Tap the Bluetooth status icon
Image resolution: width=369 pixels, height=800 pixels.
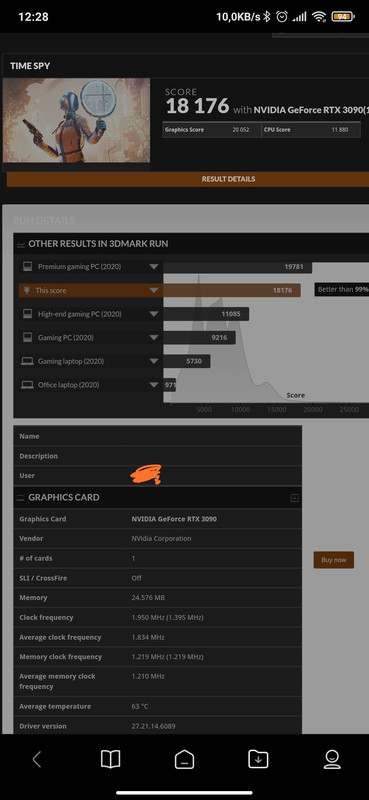point(266,17)
